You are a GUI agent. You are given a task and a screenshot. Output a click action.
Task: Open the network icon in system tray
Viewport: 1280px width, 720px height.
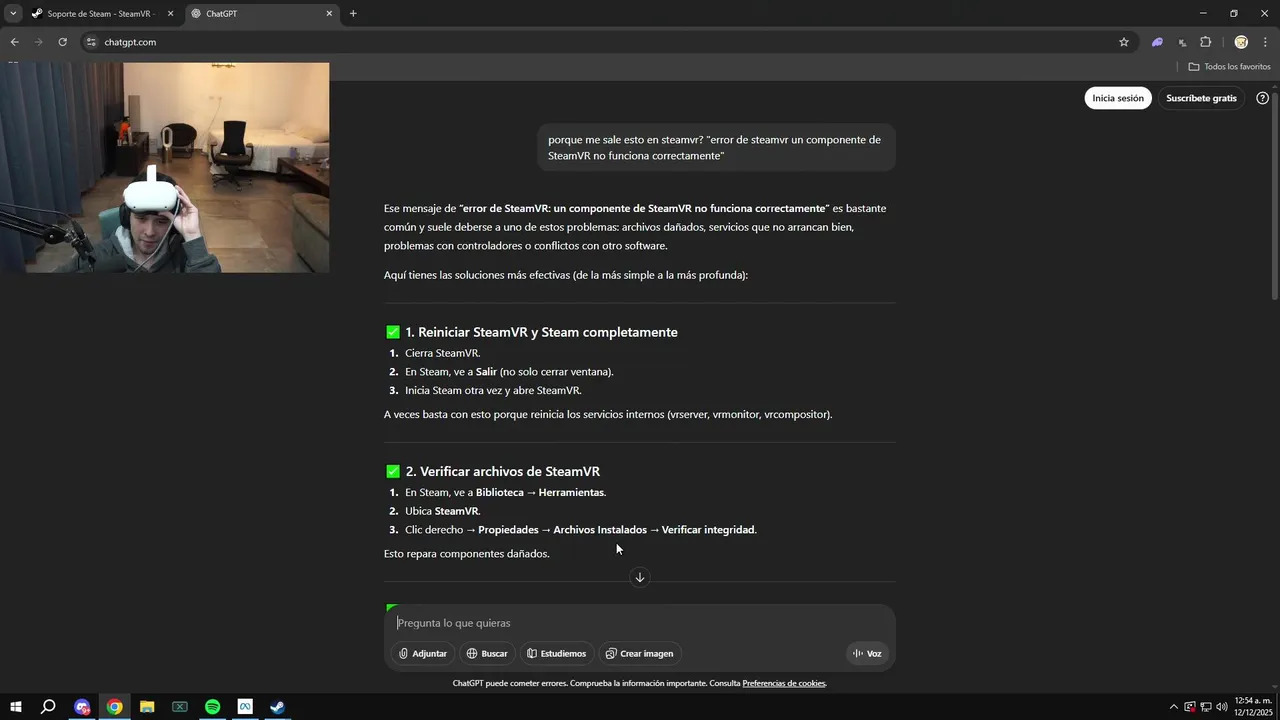pos(1206,707)
